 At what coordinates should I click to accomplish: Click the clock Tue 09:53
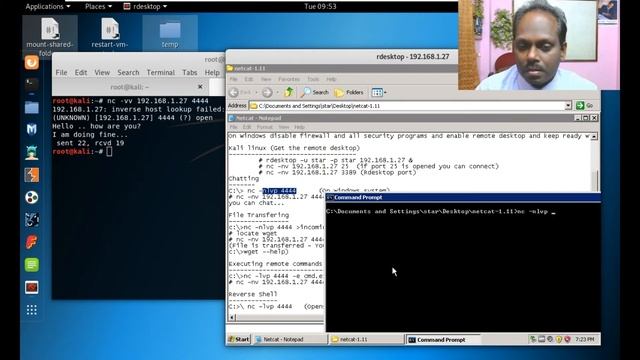pyautogui.click(x=320, y=7)
